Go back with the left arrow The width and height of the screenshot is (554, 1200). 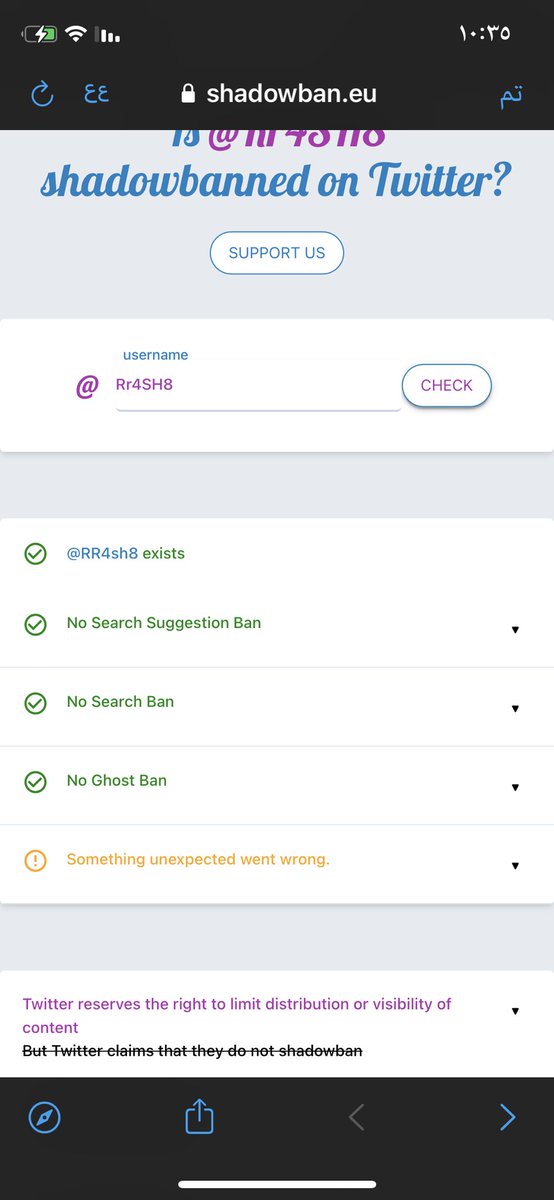[356, 1117]
